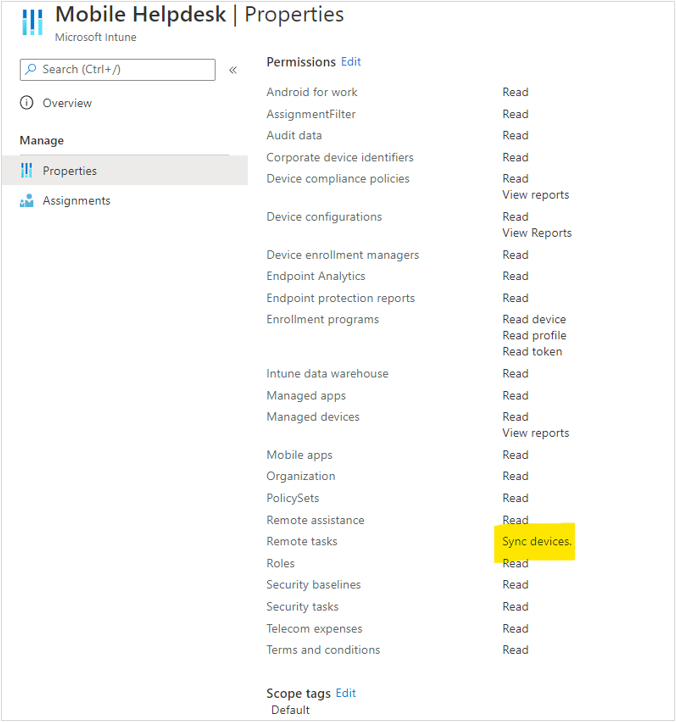The width and height of the screenshot is (676, 722).
Task: Collapse the sidebar with double-chevron icon
Action: click(233, 70)
